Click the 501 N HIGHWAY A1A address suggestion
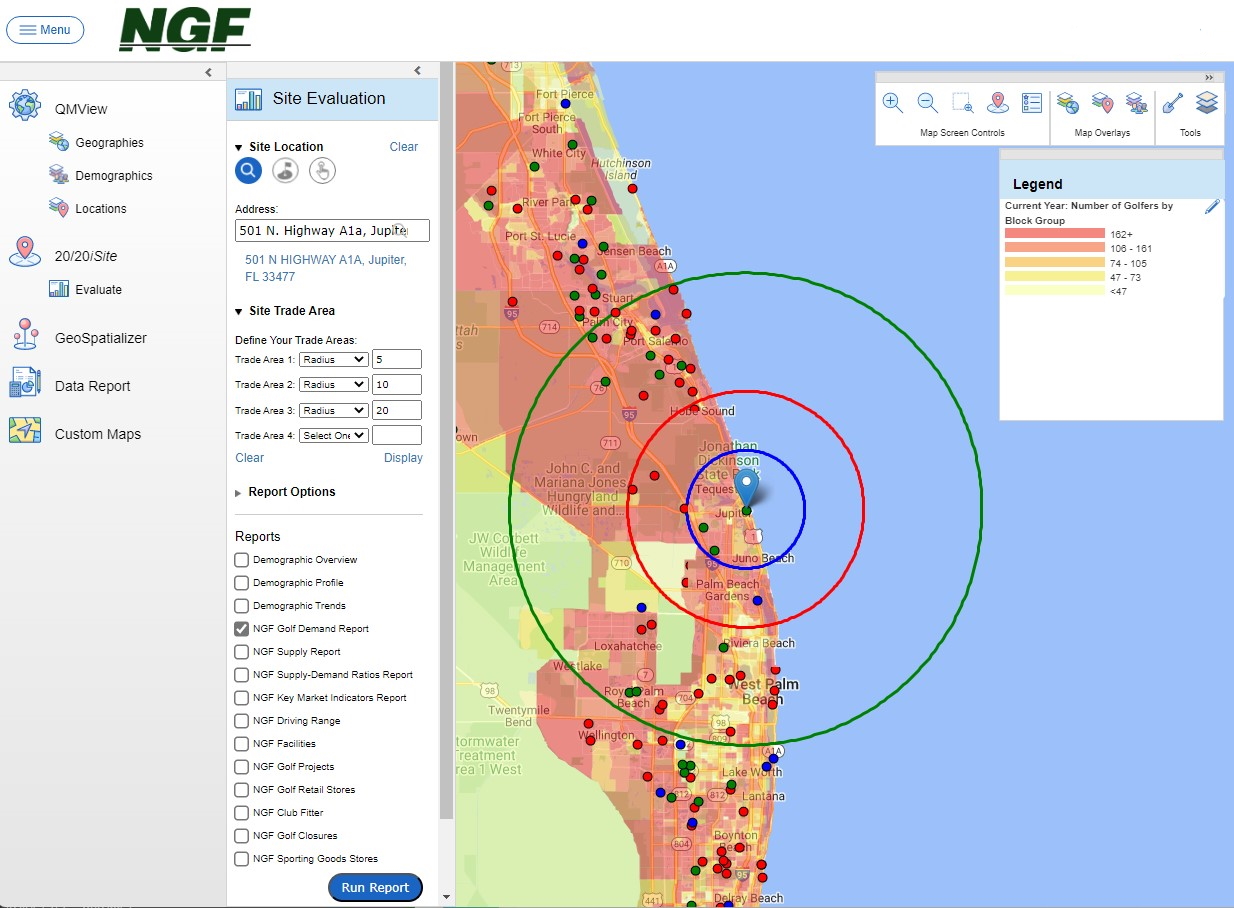 [x=326, y=268]
